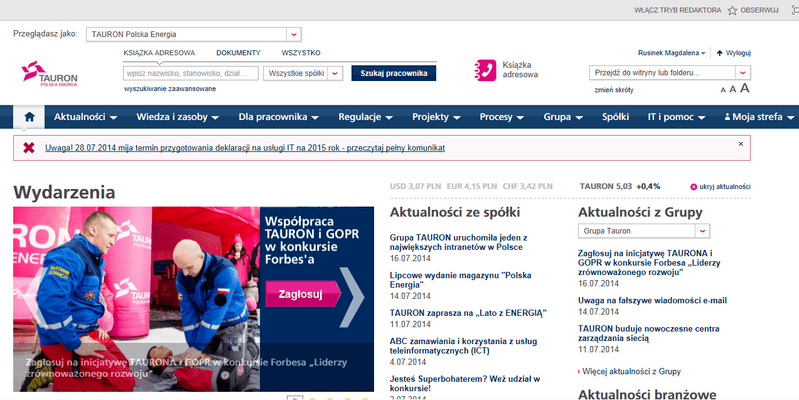The image size is (799, 400).
Task: Click the USD 3,07 PLN exchange rate
Action: click(x=415, y=186)
